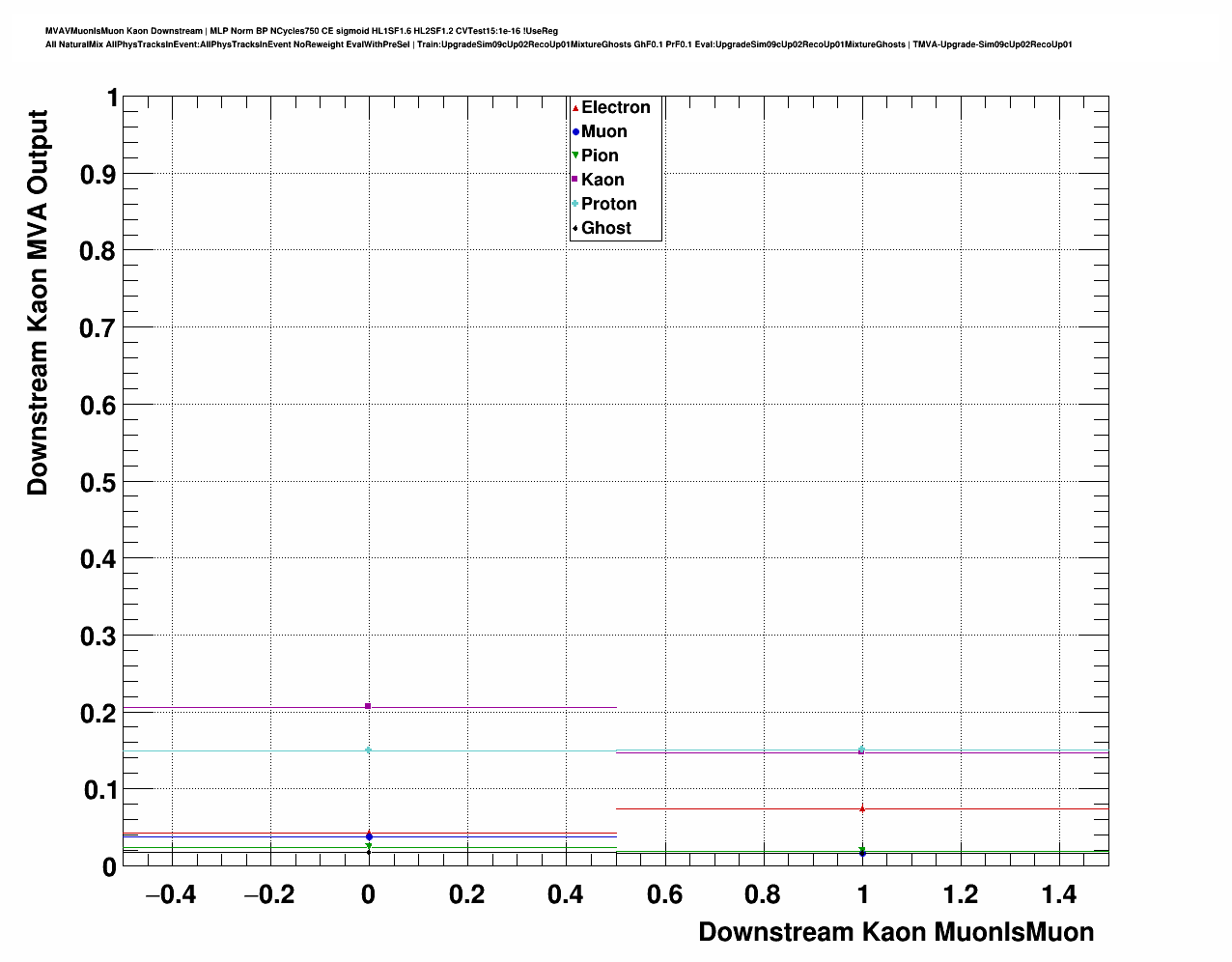
Task: Click the "Ghost" legend label
Action: click(x=606, y=228)
